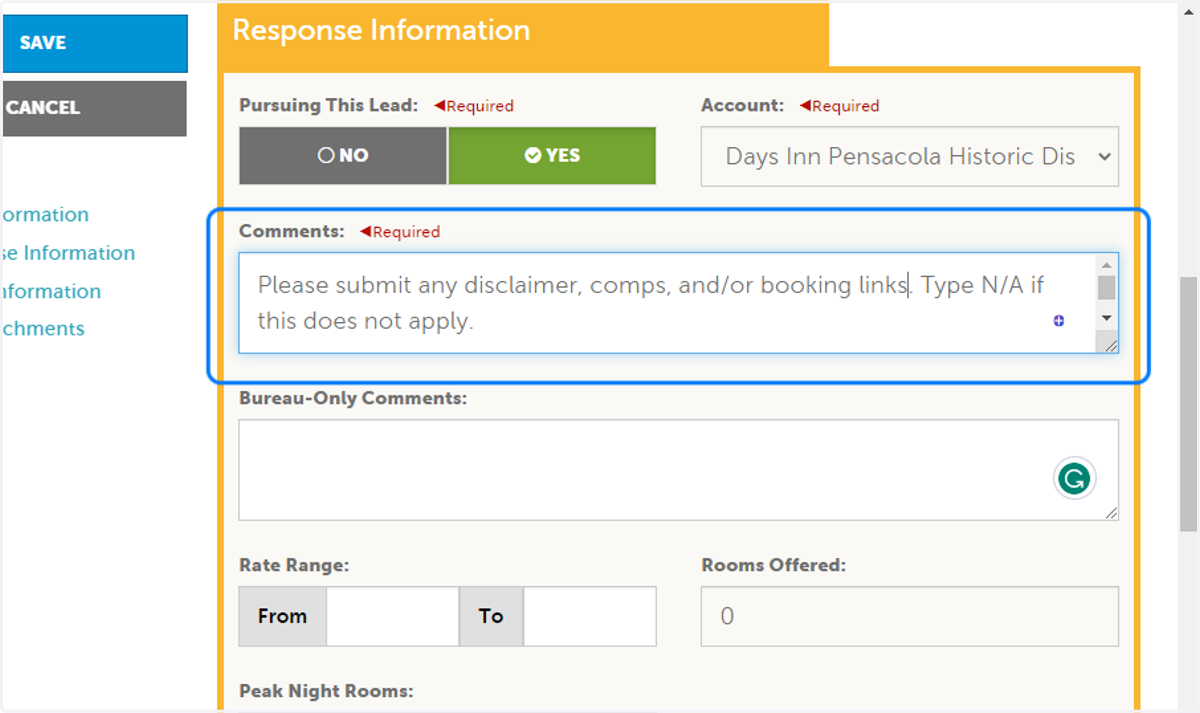The width and height of the screenshot is (1200, 713).
Task: Open the sidebar link ending in 'ormation'
Action: coord(45,215)
